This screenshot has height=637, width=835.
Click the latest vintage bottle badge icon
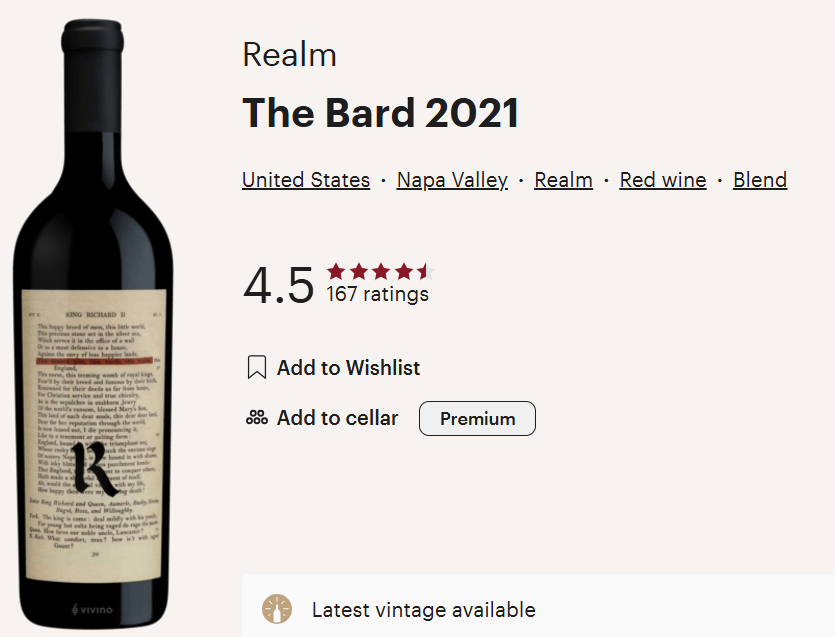point(277,609)
